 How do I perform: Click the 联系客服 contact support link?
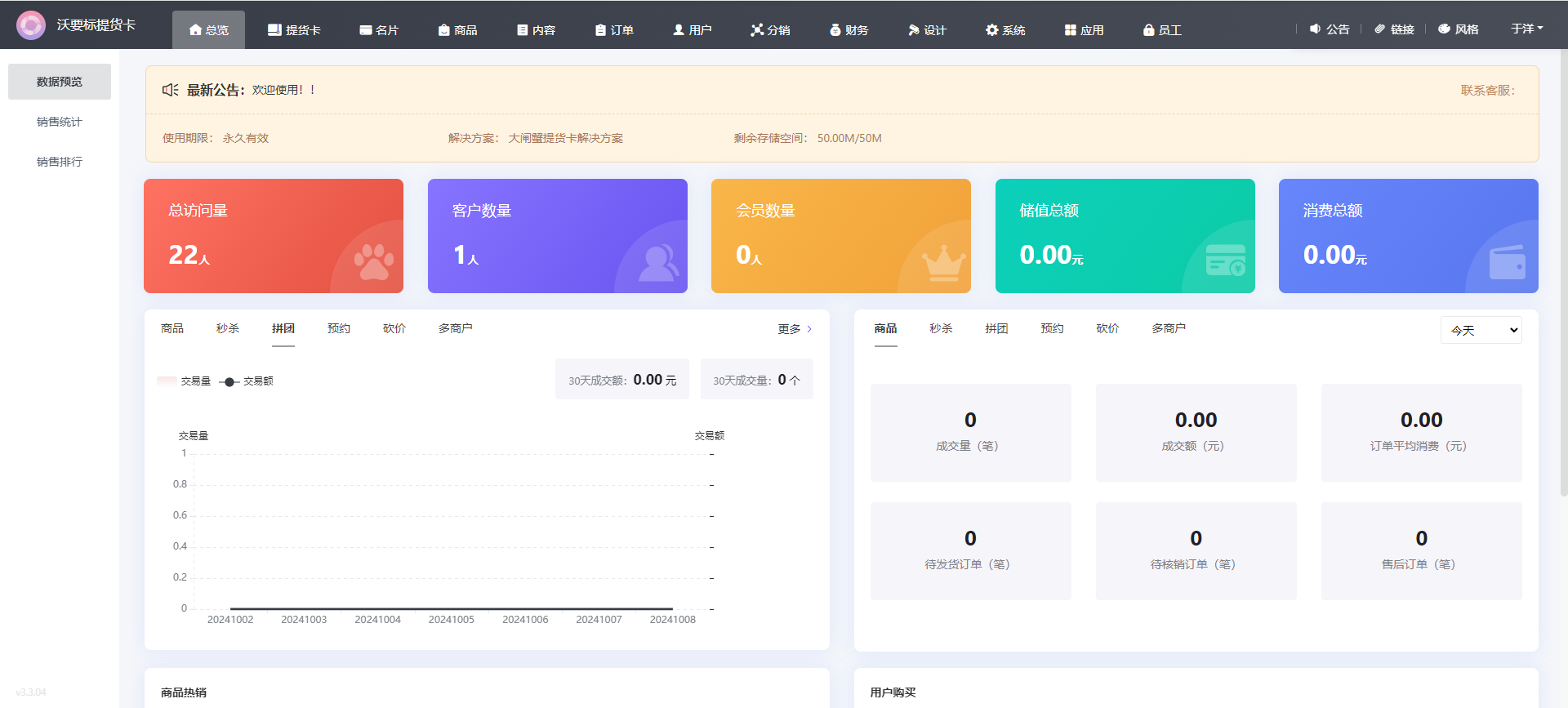click(x=1487, y=91)
